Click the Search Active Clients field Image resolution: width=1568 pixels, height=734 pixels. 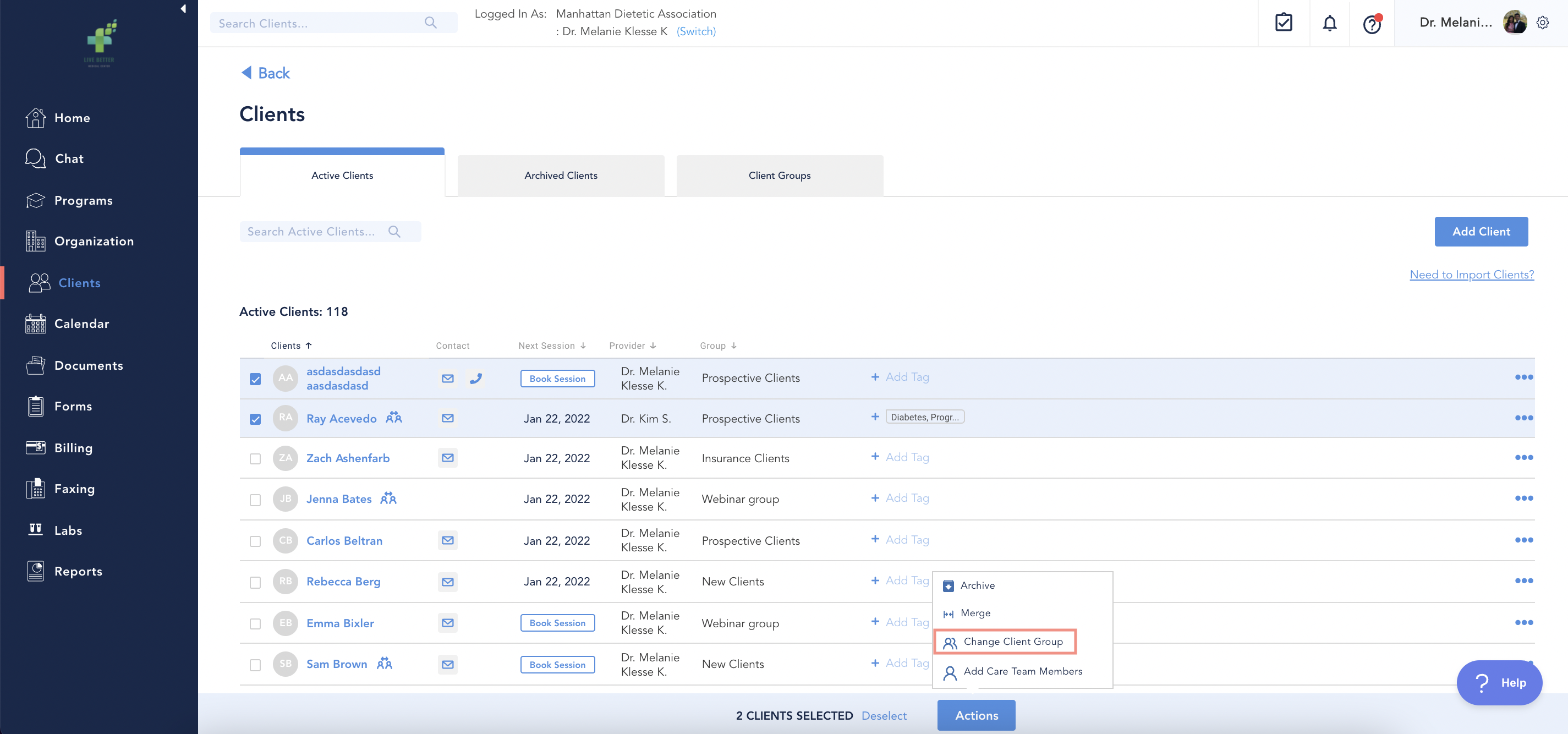[311, 232]
